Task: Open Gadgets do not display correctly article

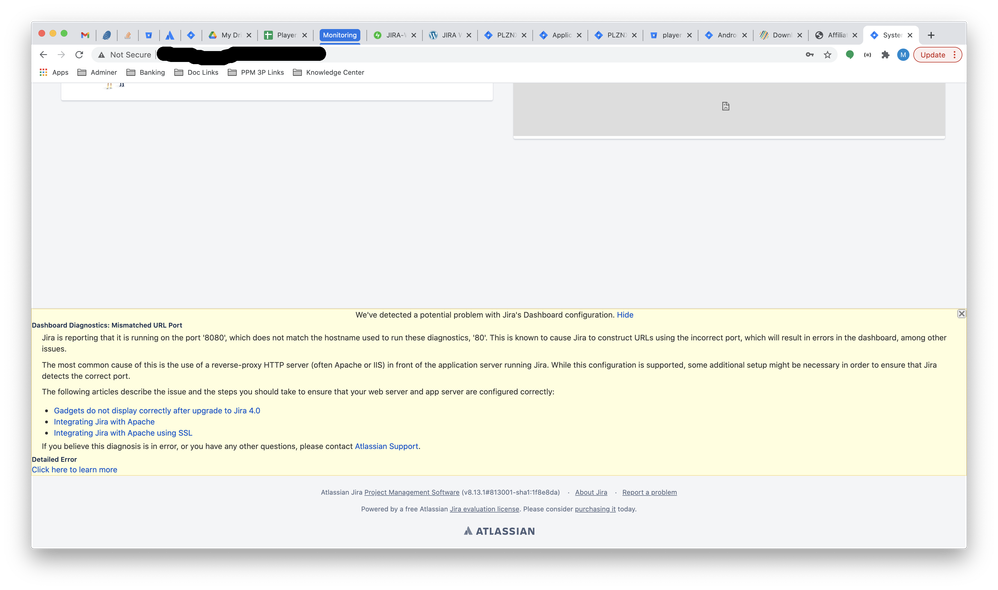Action: coord(157,411)
